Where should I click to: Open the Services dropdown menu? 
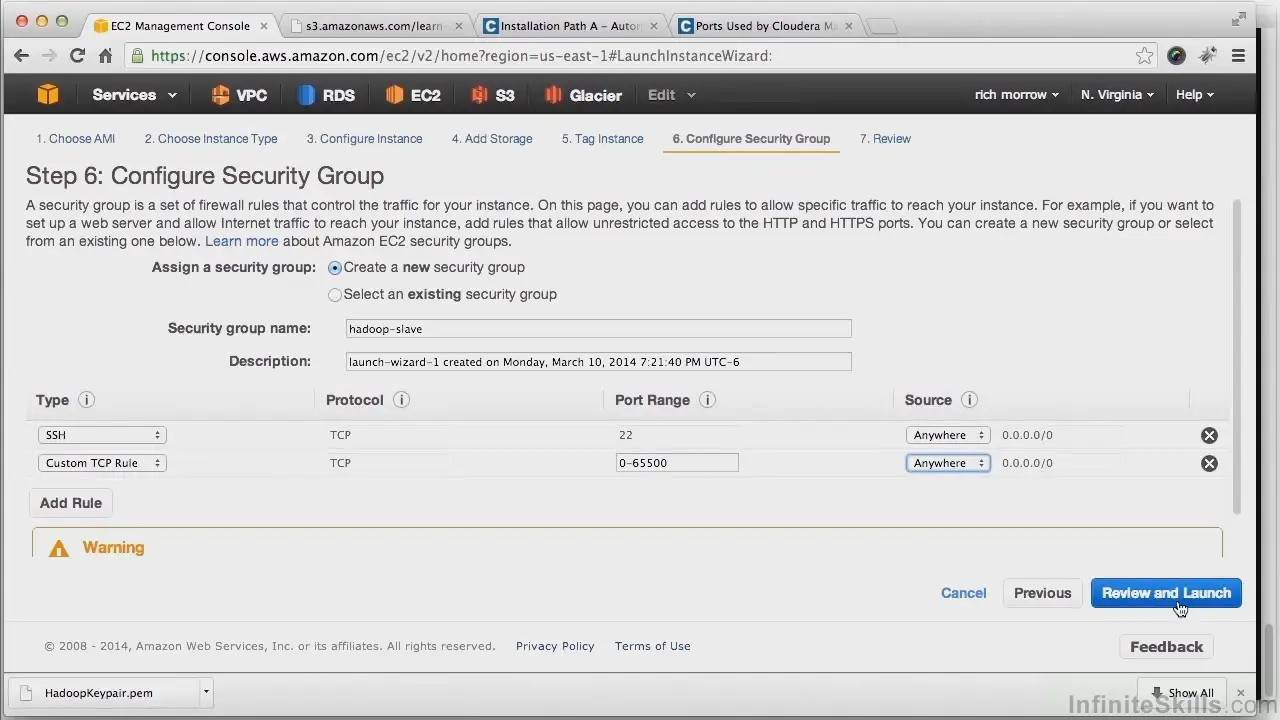coord(134,95)
